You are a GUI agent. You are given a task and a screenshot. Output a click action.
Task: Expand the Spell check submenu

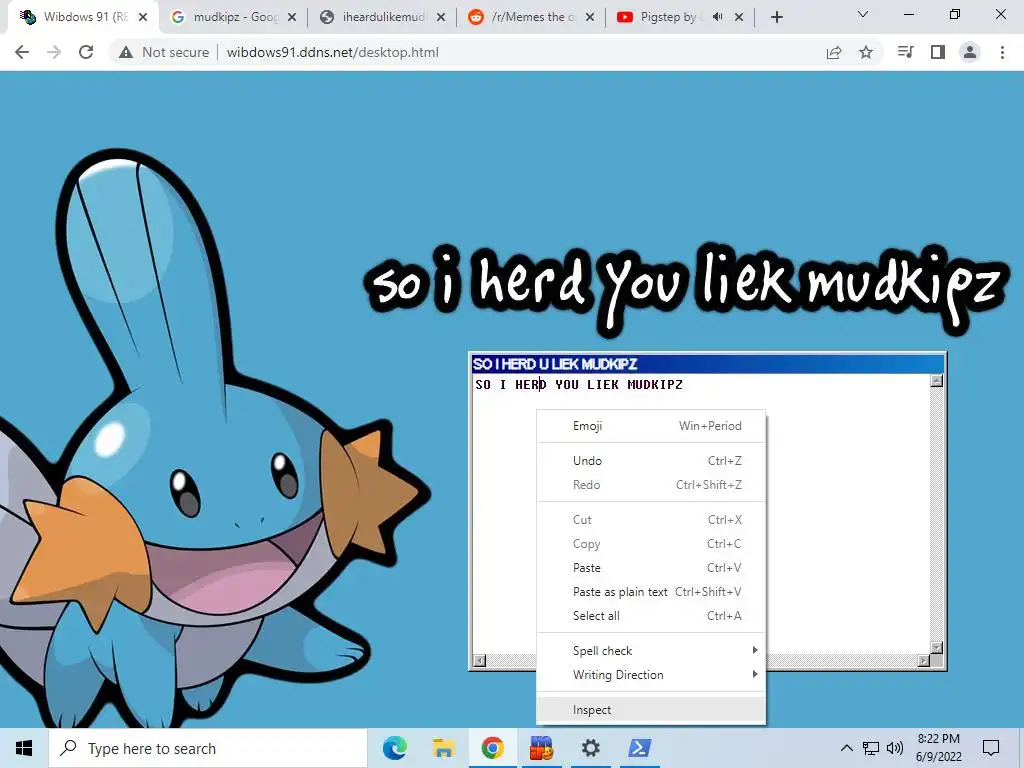650,650
